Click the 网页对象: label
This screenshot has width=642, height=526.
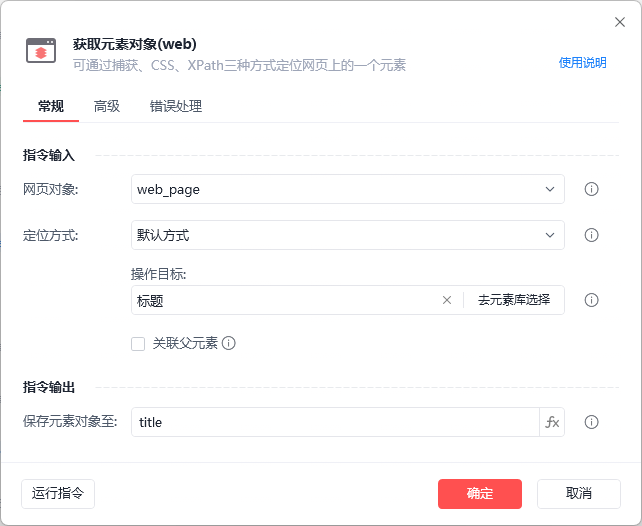(50, 190)
